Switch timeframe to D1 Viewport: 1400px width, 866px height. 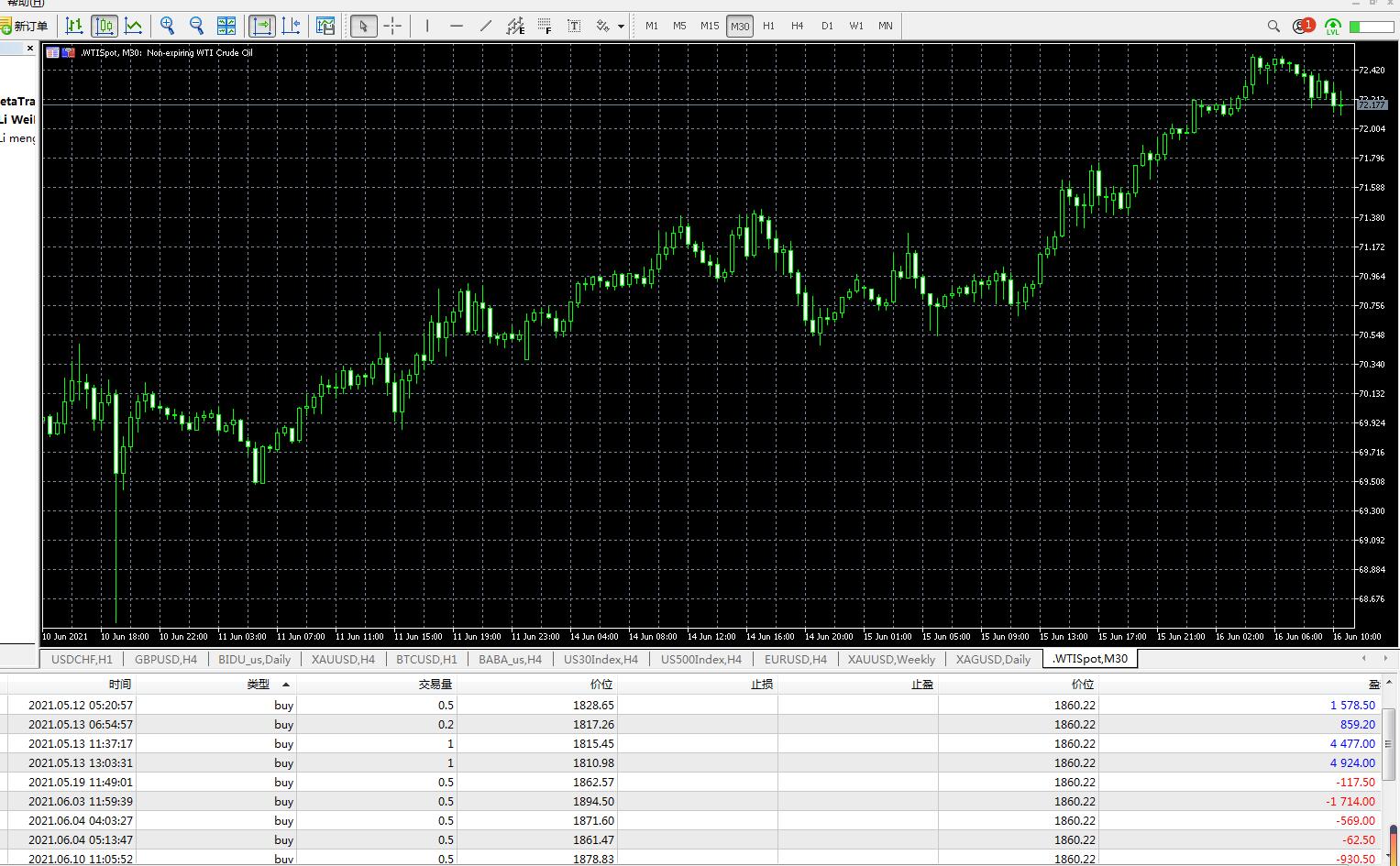coord(827,26)
